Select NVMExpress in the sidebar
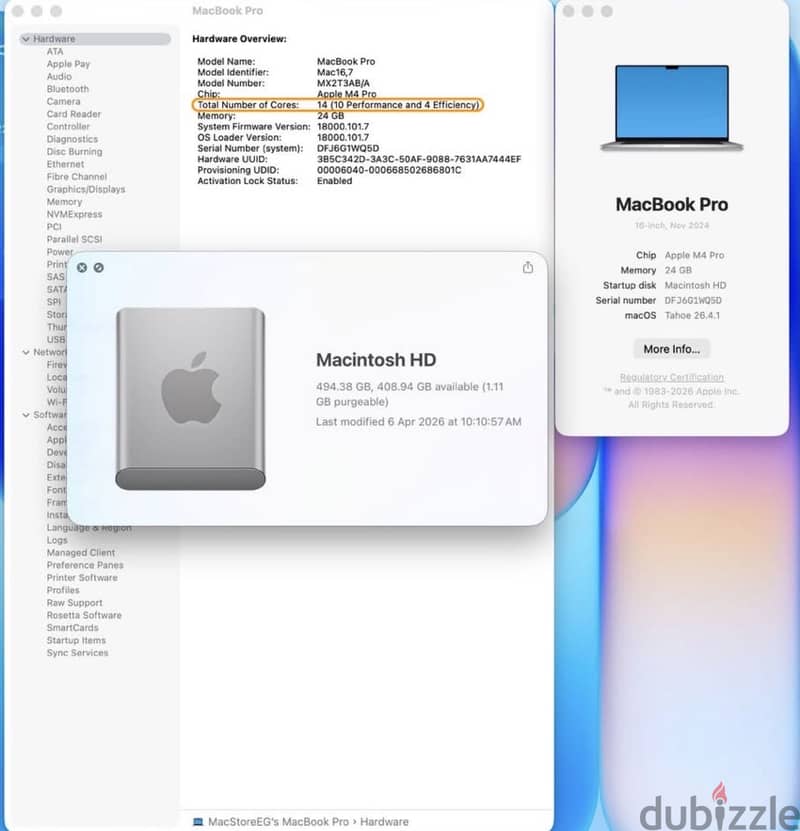Image resolution: width=800 pixels, height=831 pixels. (x=75, y=215)
